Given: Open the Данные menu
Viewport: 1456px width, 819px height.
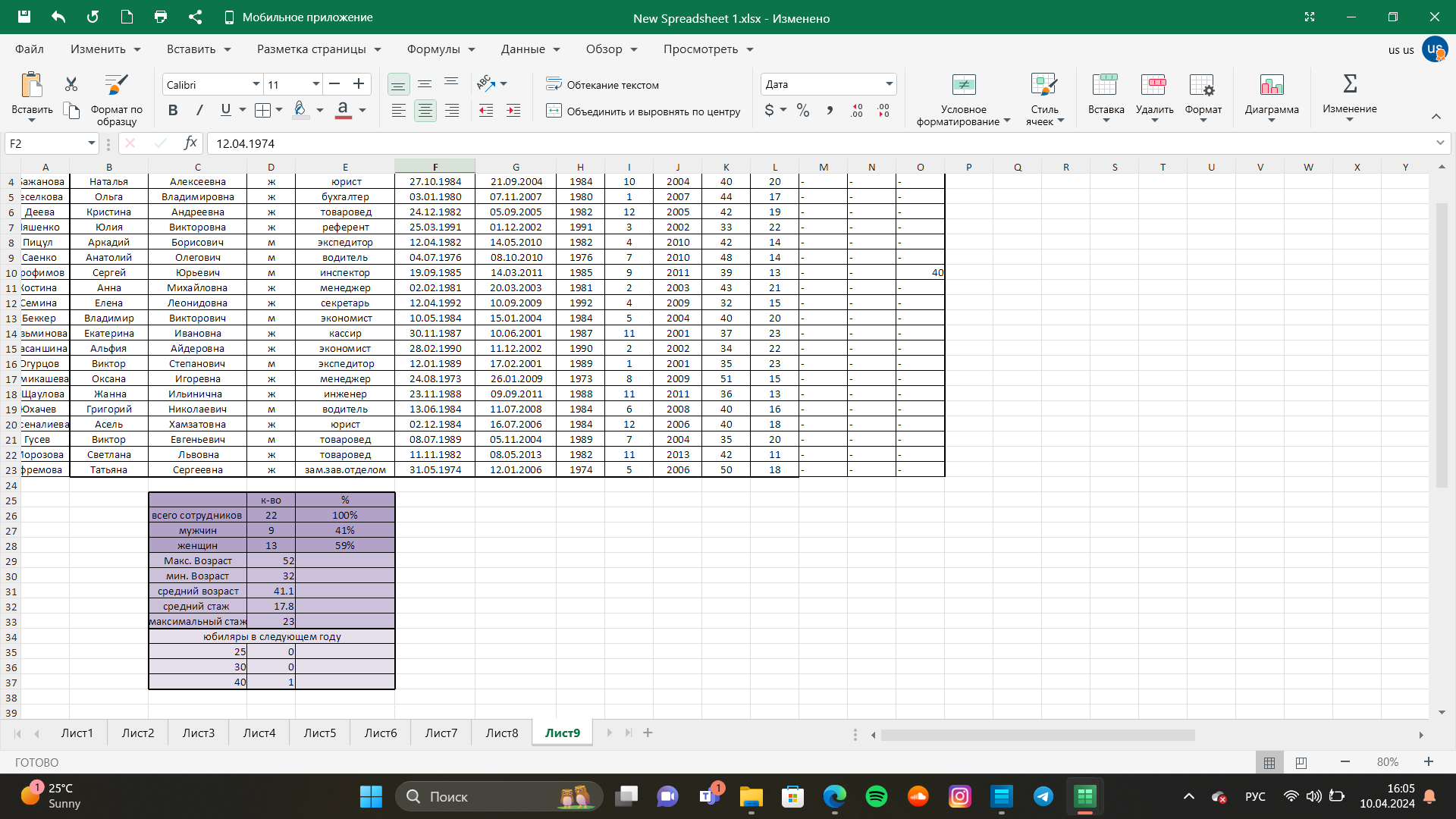Looking at the screenshot, I should point(530,49).
